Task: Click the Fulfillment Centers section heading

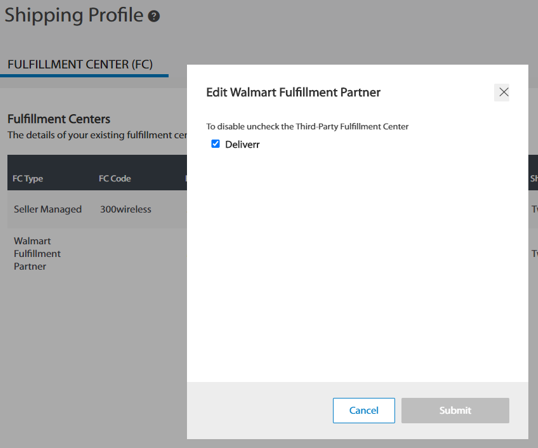Action: pyautogui.click(x=59, y=119)
